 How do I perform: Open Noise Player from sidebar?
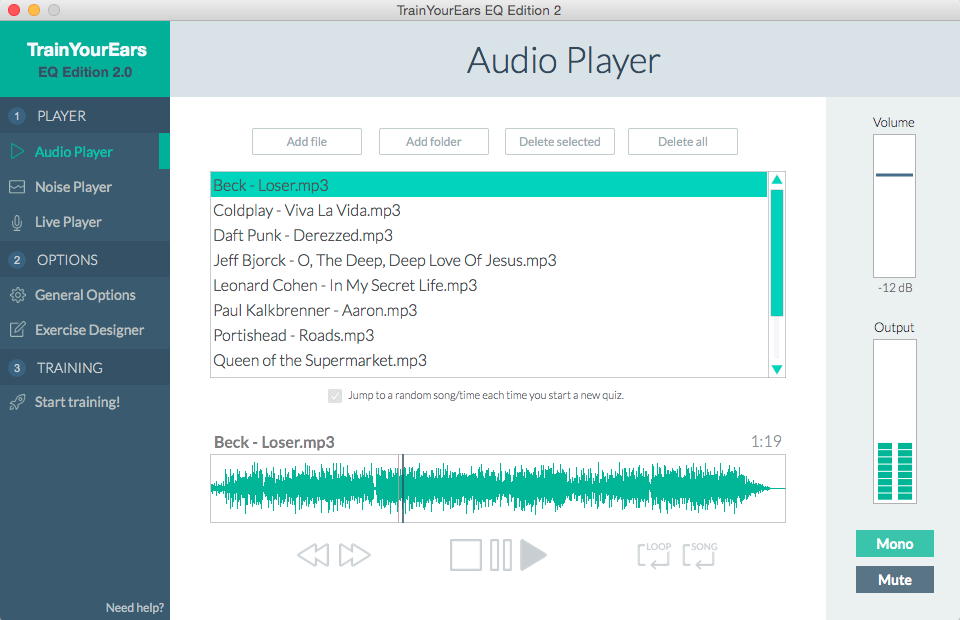73,187
